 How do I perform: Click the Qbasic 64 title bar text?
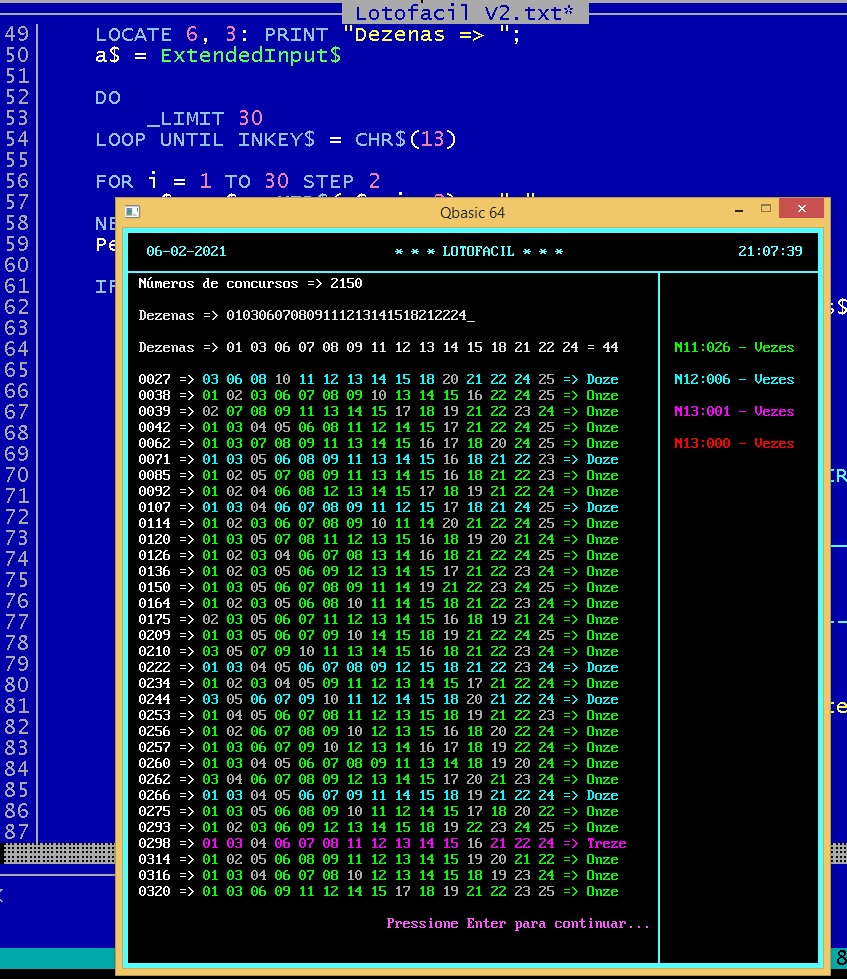pyautogui.click(x=472, y=212)
